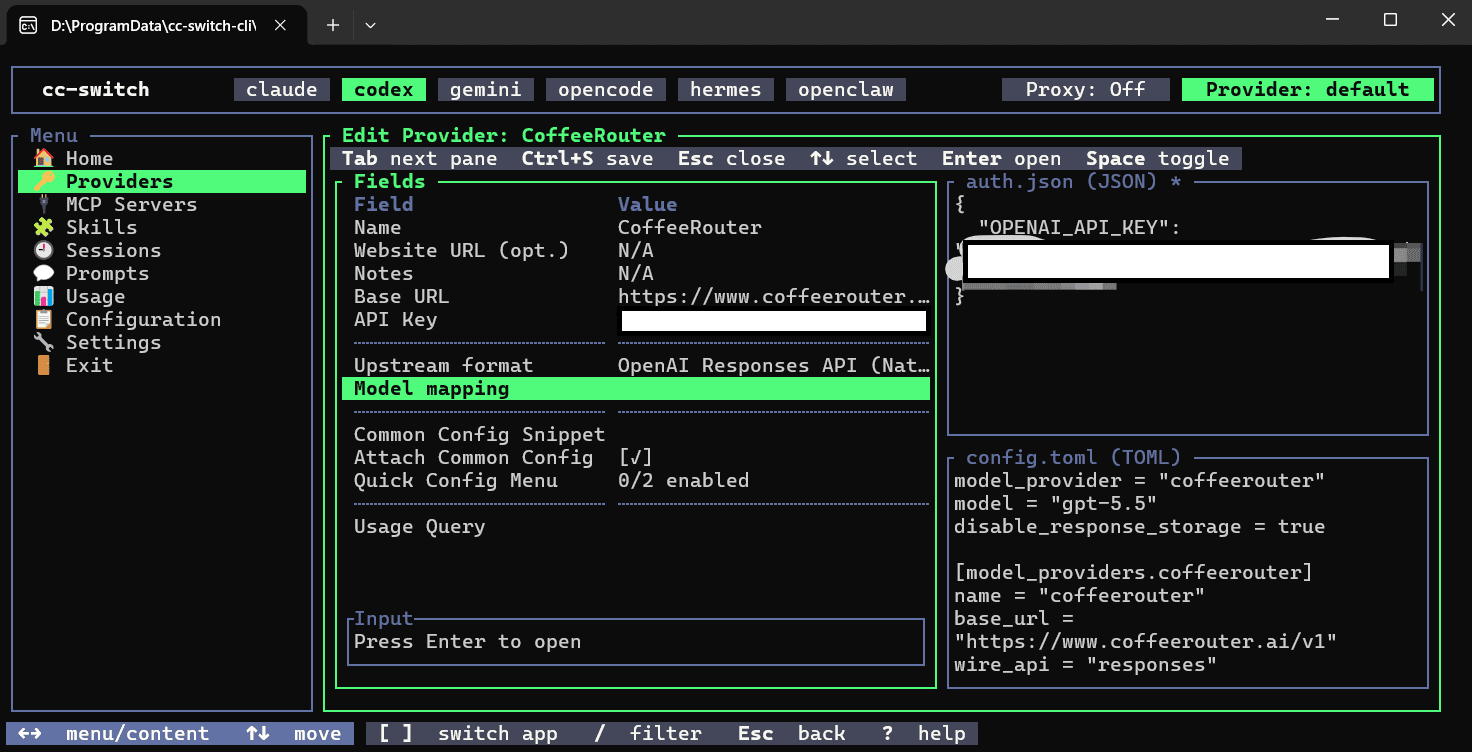Image resolution: width=1472 pixels, height=752 pixels.
Task: Click the Esc back footer hint
Action: [x=792, y=733]
